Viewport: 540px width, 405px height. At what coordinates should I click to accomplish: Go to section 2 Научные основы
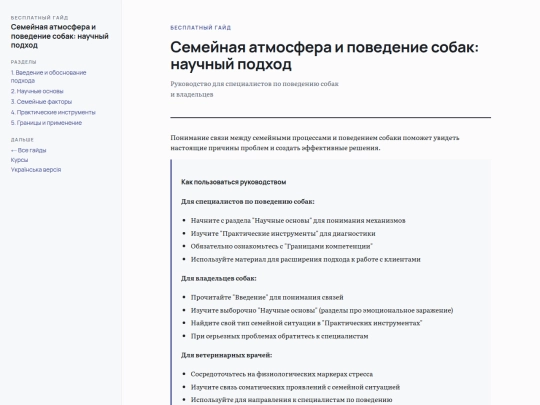click(x=37, y=91)
